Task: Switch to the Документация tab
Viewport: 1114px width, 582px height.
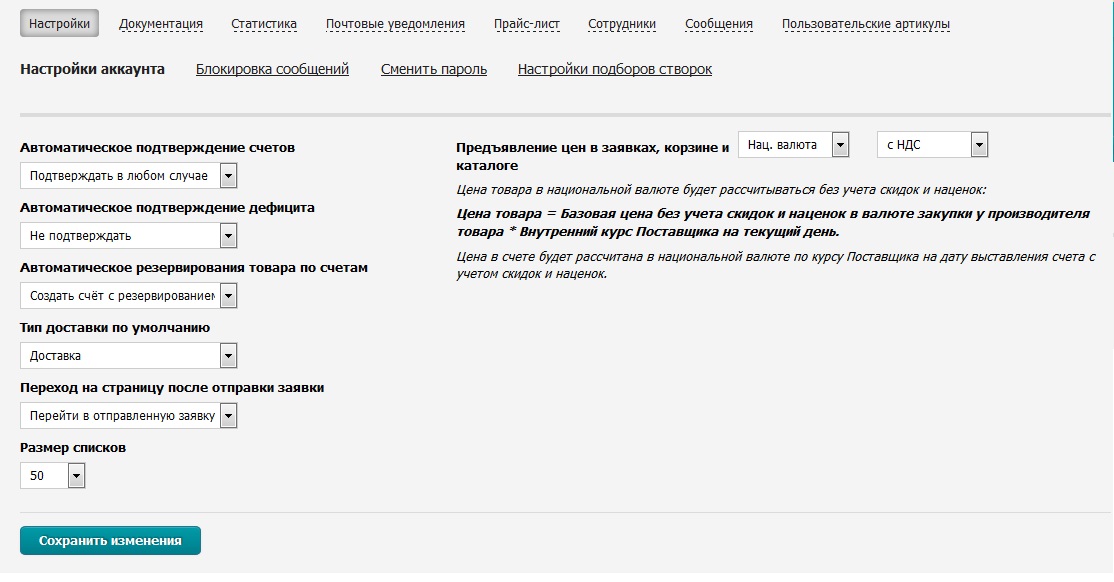Action: point(160,24)
